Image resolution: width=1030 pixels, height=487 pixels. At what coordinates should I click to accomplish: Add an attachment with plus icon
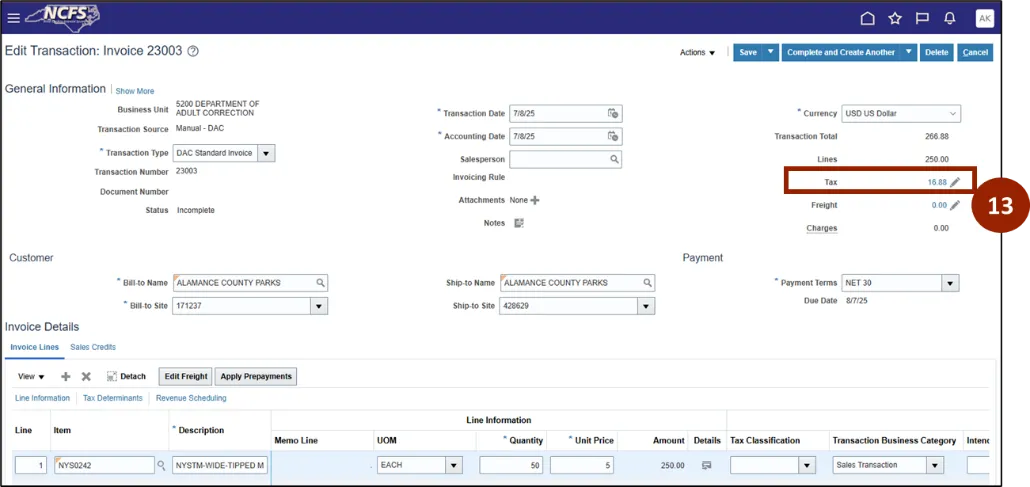535,200
